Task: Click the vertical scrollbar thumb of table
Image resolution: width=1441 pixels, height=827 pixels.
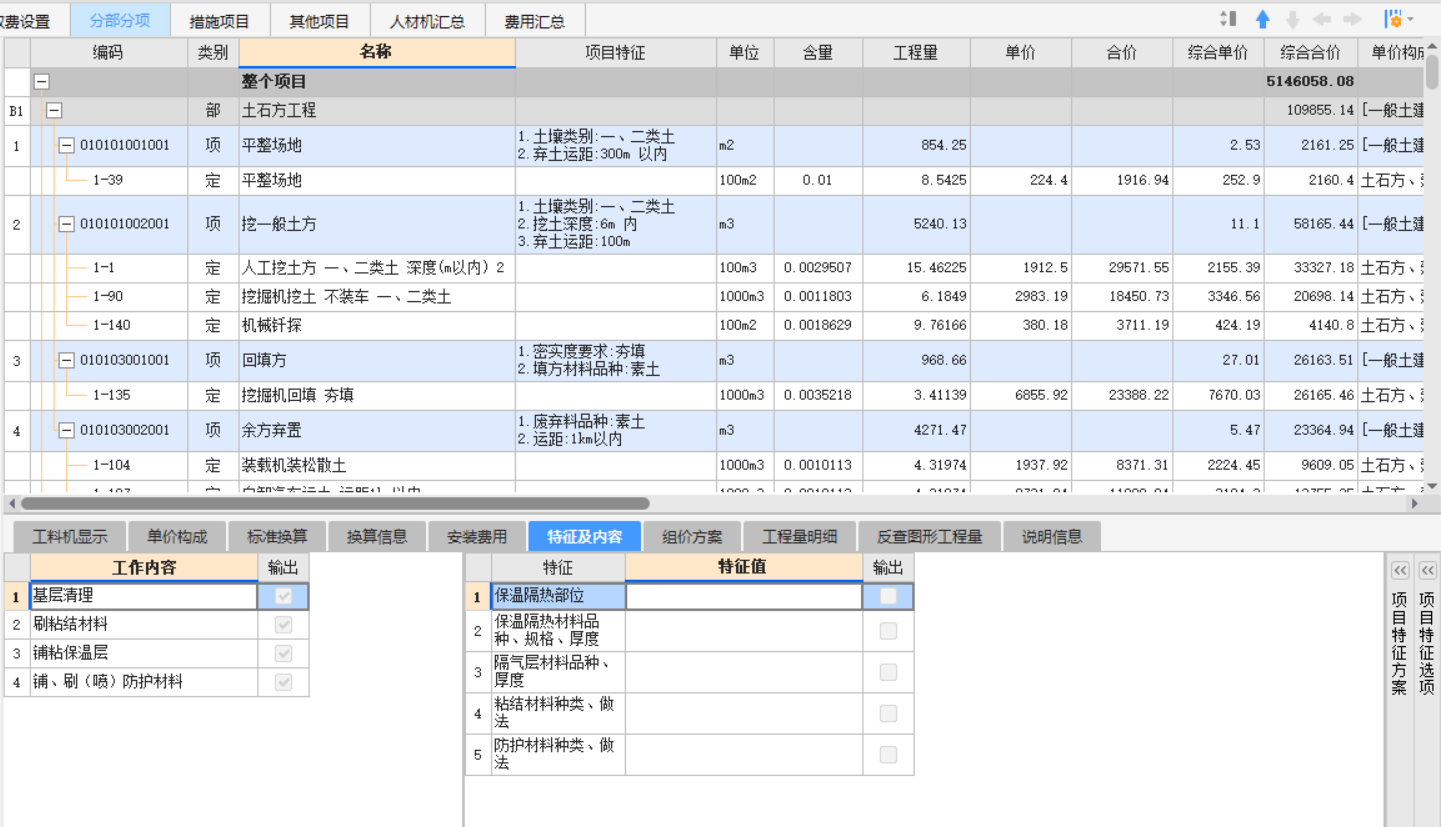Action: click(x=1432, y=72)
